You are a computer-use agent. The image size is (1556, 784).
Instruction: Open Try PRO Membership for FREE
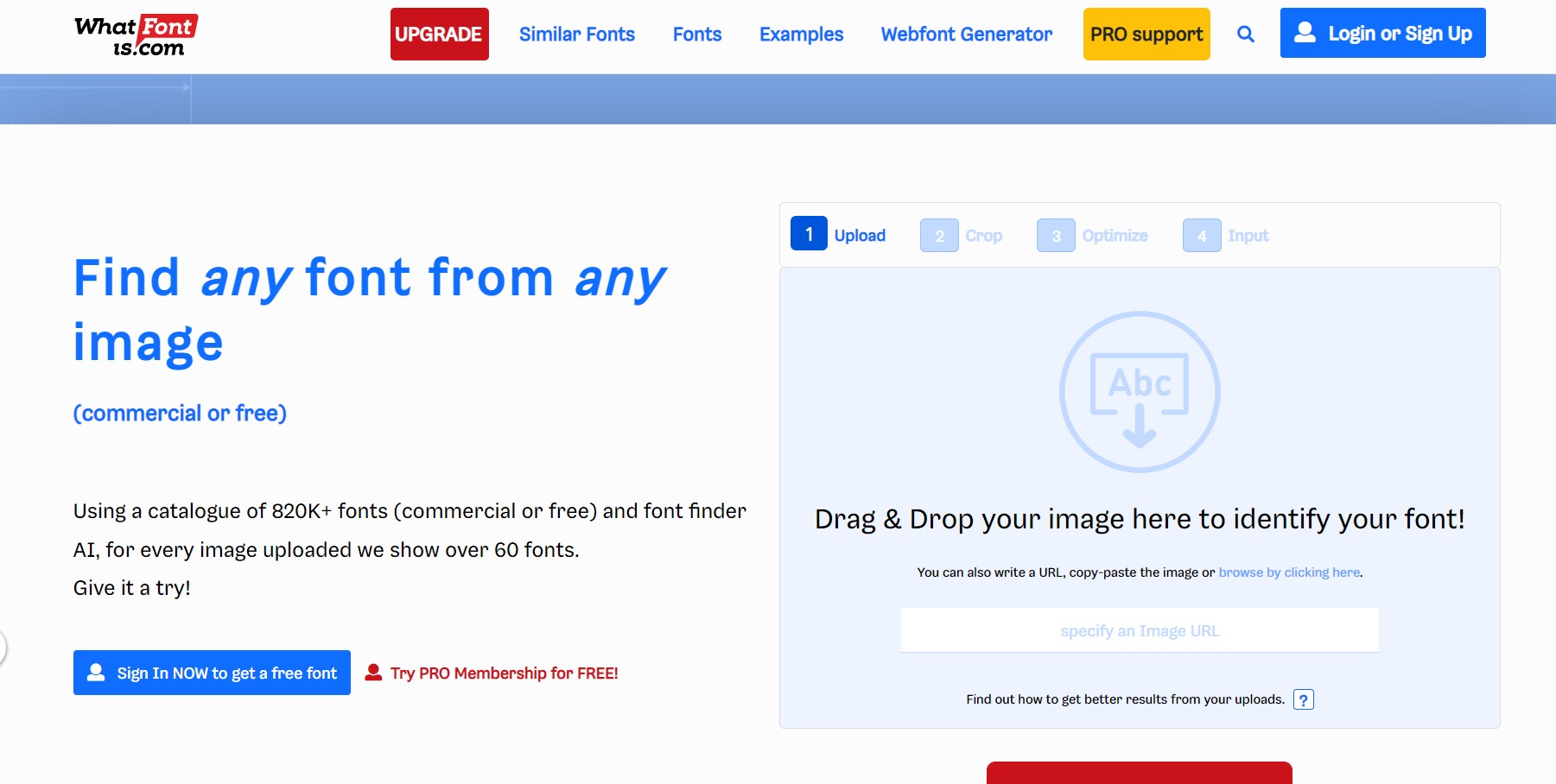click(x=504, y=673)
